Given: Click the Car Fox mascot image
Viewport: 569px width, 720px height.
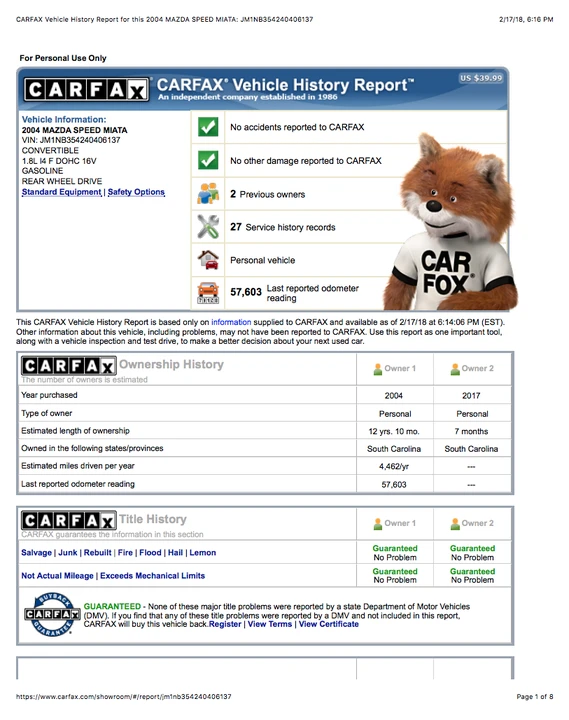Looking at the screenshot, I should pyautogui.click(x=451, y=222).
